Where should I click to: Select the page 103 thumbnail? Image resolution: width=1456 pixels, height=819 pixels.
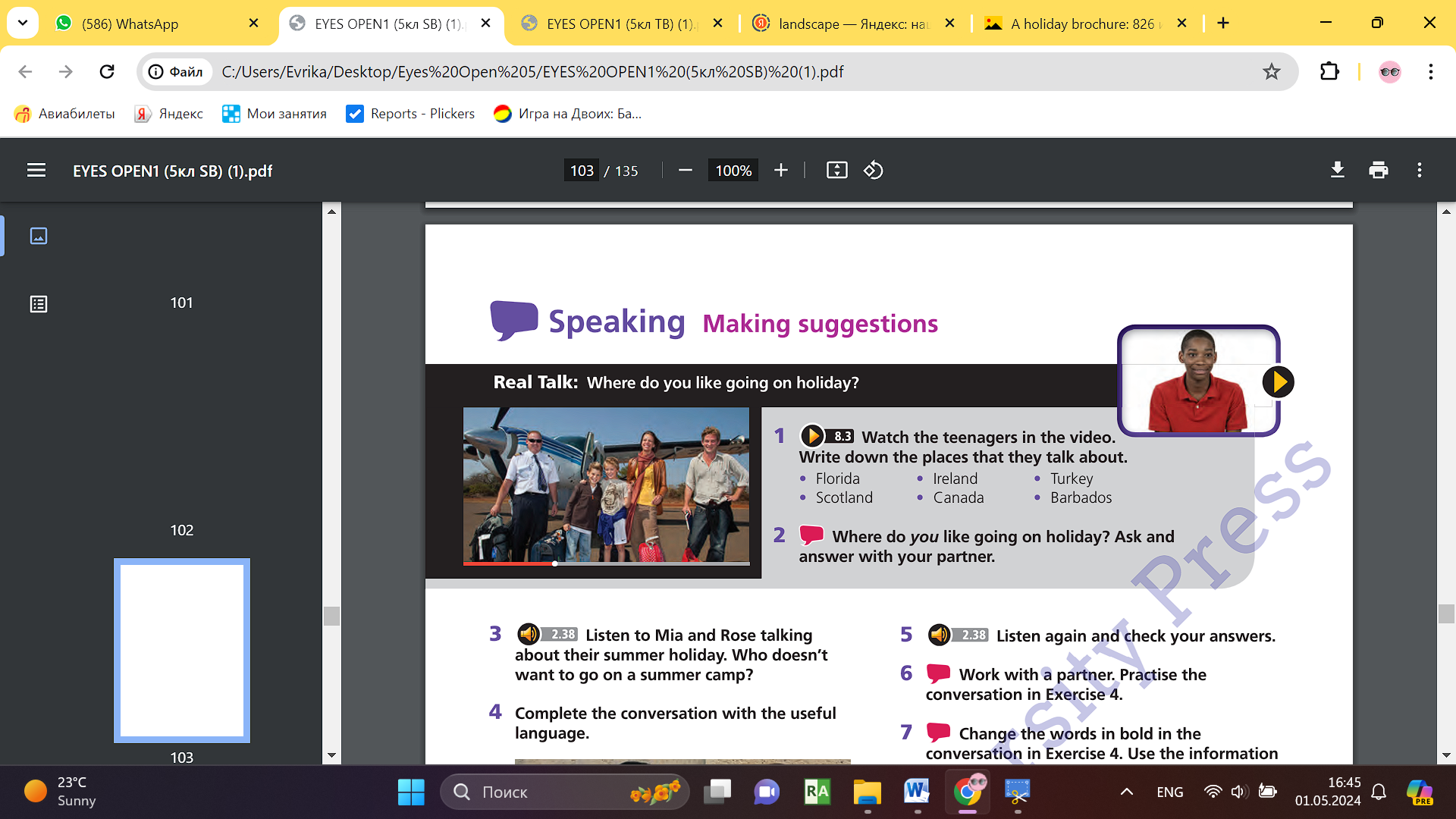(x=182, y=651)
